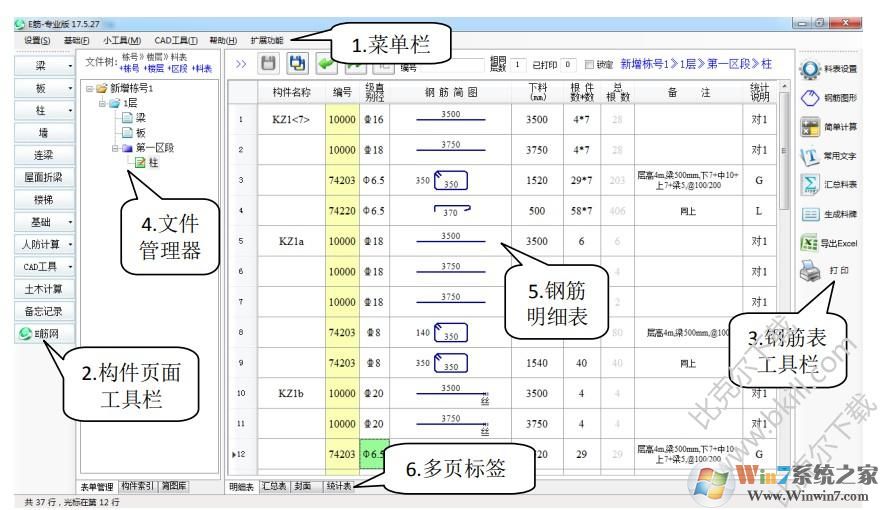Image resolution: width=885 pixels, height=510 pixels.
Task: Click the 墙 sidebar button
Action: point(44,133)
